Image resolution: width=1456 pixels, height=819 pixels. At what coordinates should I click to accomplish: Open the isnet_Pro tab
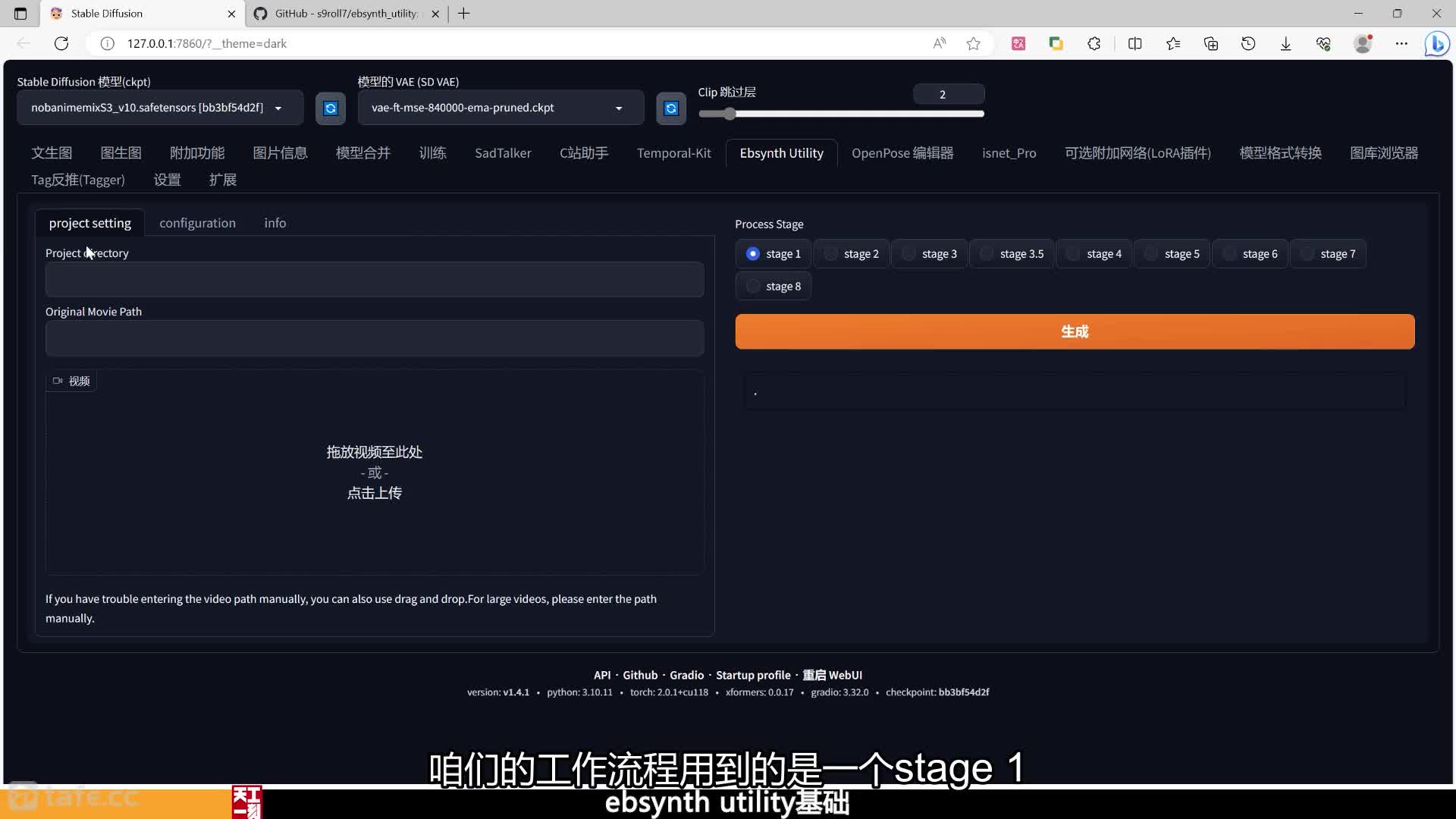(1009, 152)
